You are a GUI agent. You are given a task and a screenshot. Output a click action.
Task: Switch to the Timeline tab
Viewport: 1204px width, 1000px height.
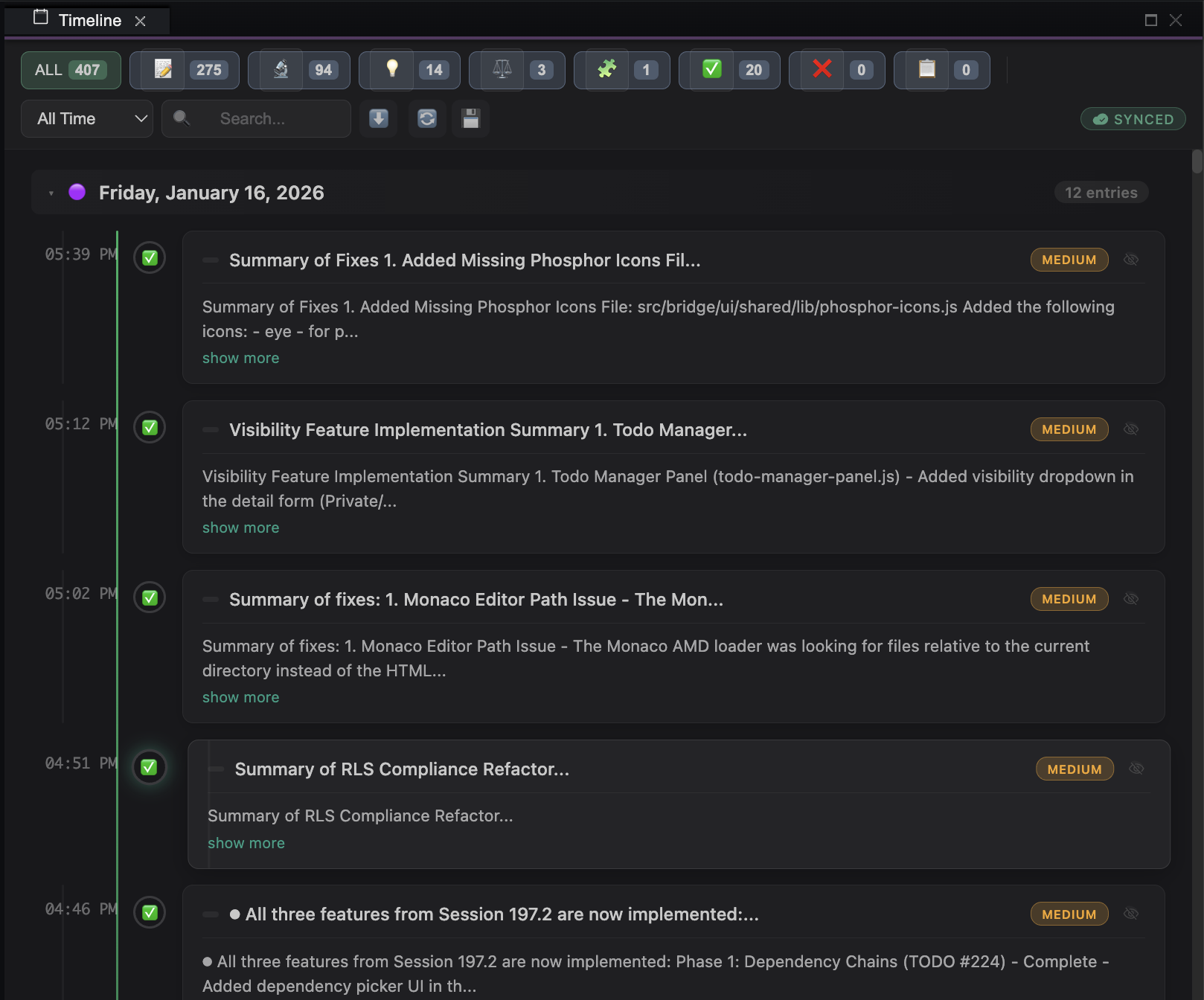89,20
